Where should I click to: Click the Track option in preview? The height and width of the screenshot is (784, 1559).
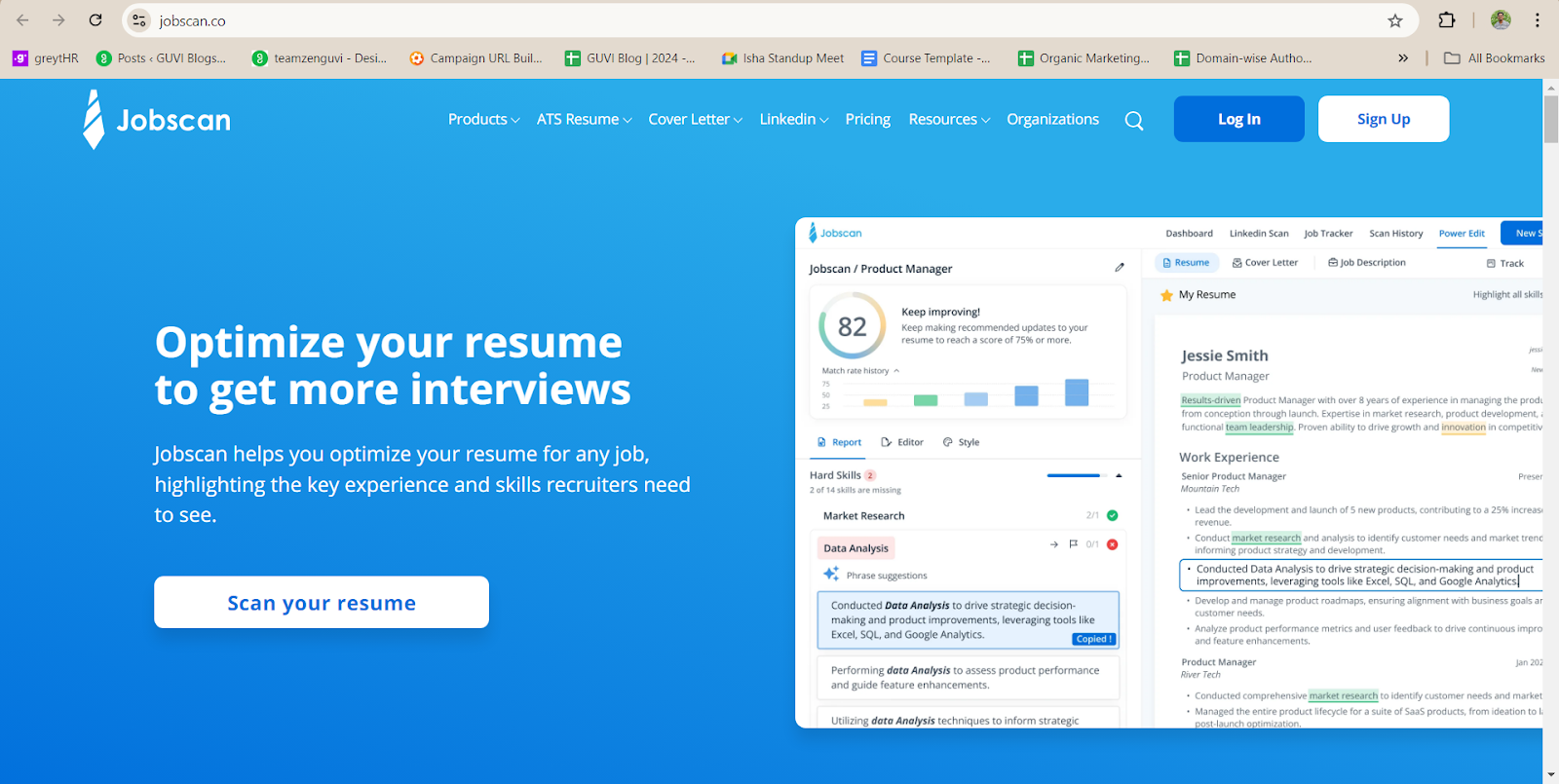pos(1504,264)
